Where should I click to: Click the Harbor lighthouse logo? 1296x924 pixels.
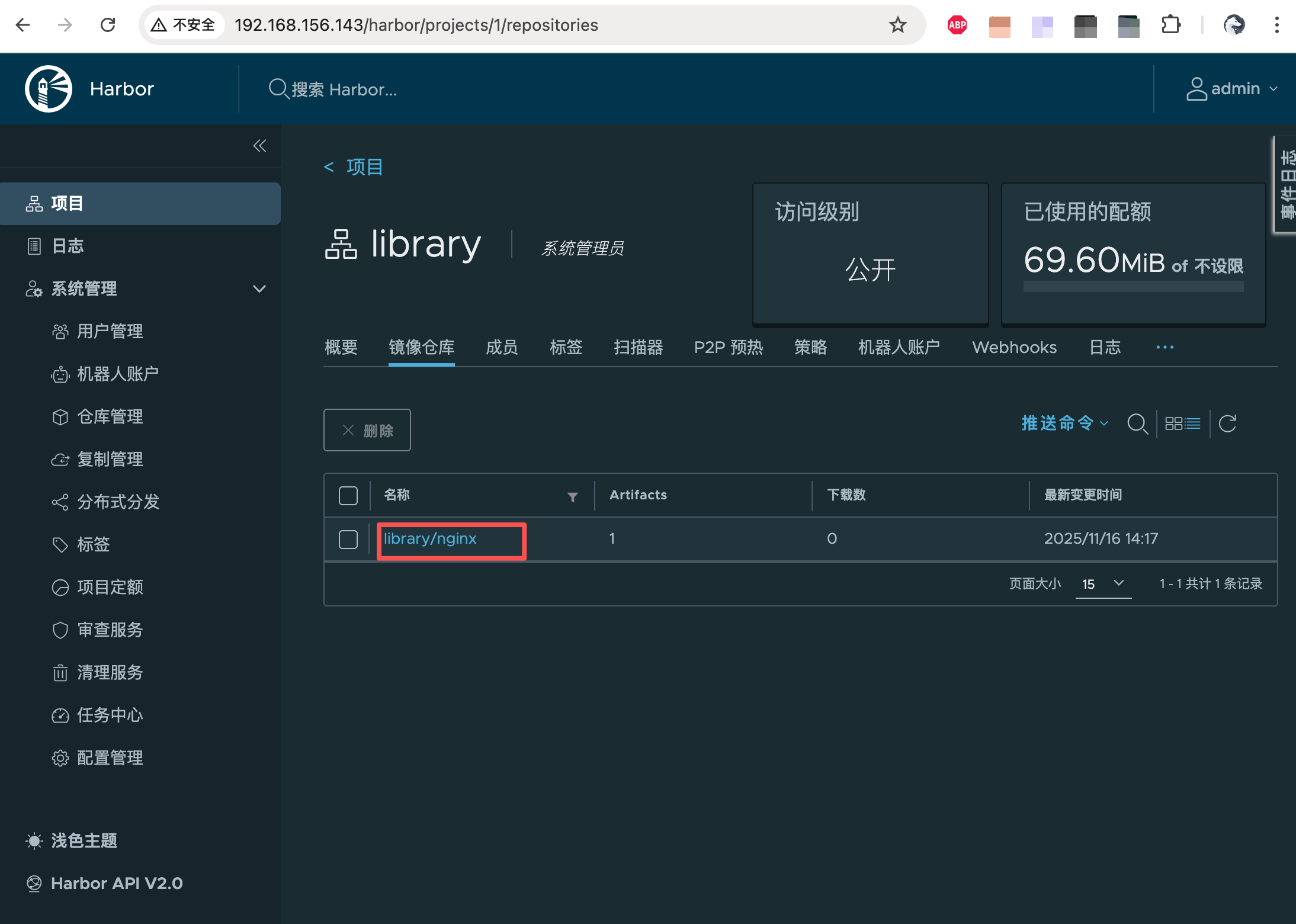click(x=49, y=89)
